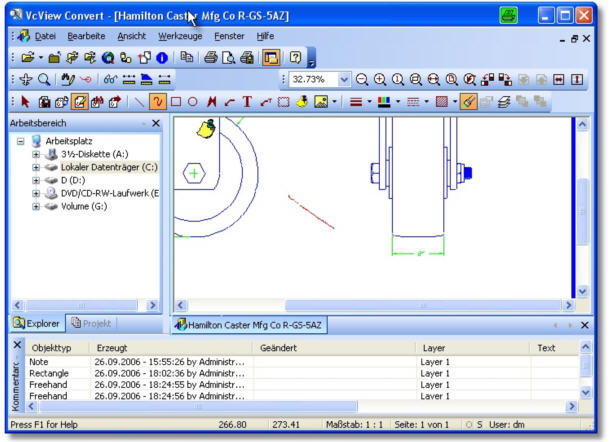Close the Arbeitsbereich panel
Viewport: 610px width, 442px height.
[x=155, y=122]
